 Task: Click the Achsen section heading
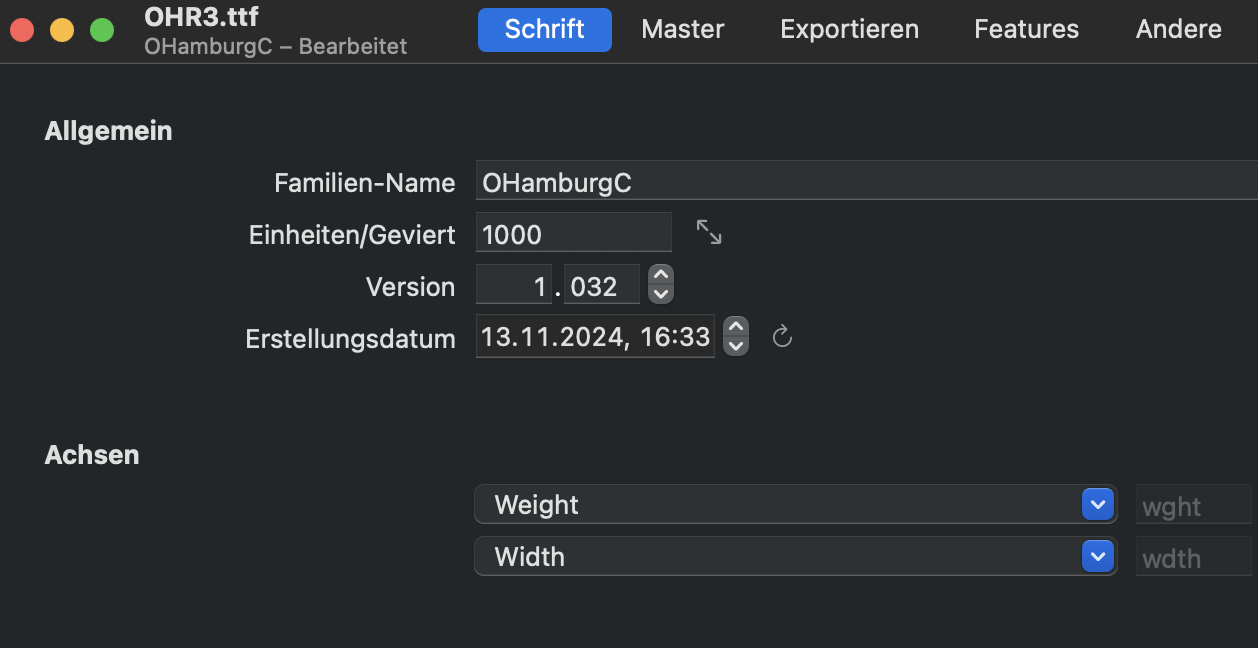(x=92, y=455)
